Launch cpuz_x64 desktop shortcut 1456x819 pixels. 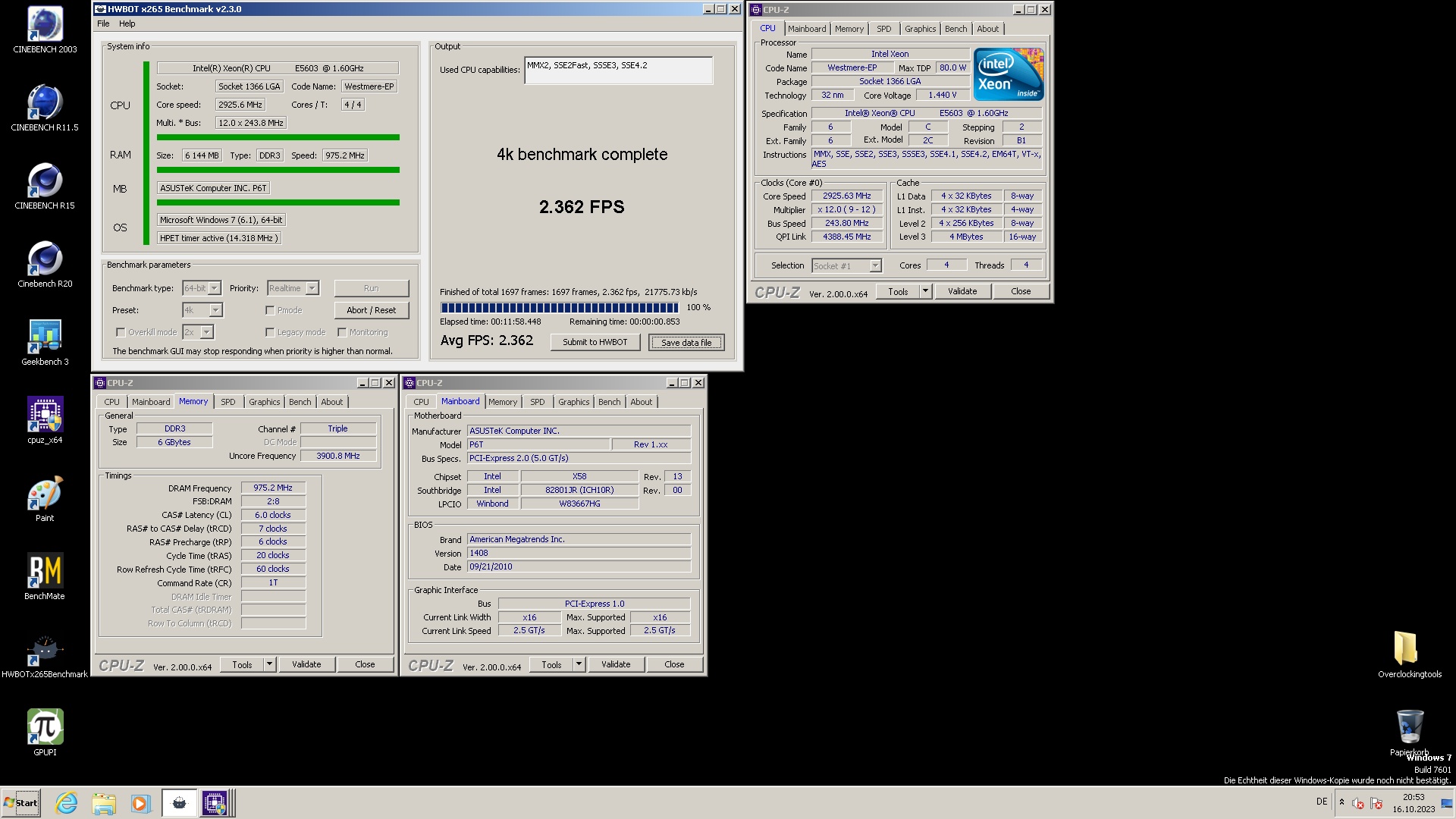45,421
